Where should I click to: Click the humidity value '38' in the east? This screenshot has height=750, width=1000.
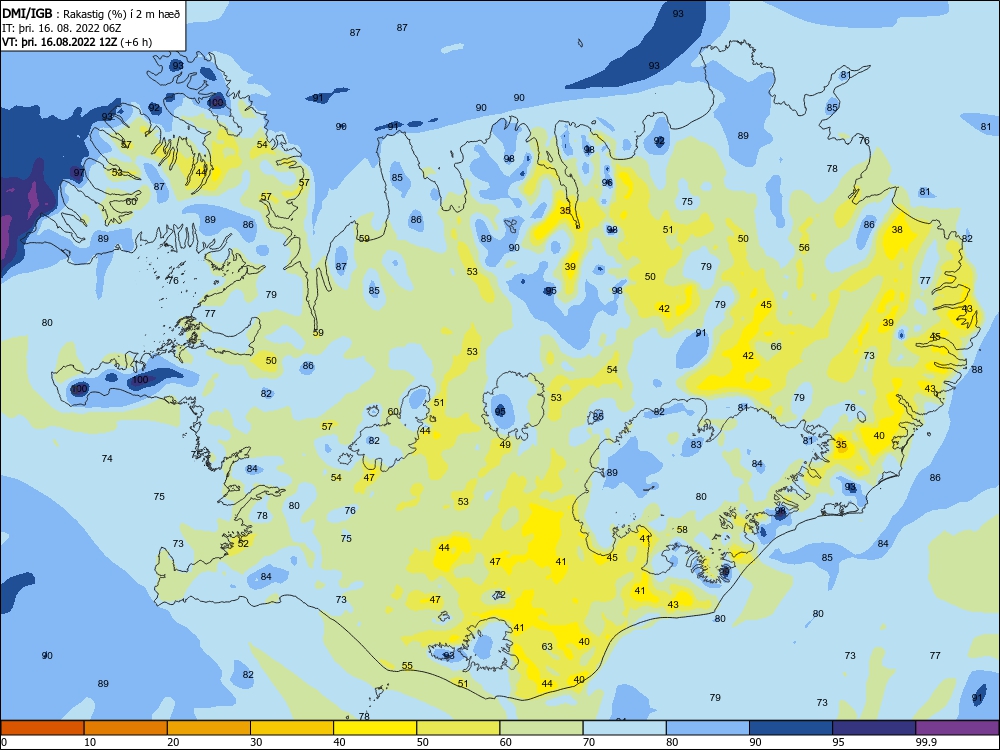tap(897, 230)
